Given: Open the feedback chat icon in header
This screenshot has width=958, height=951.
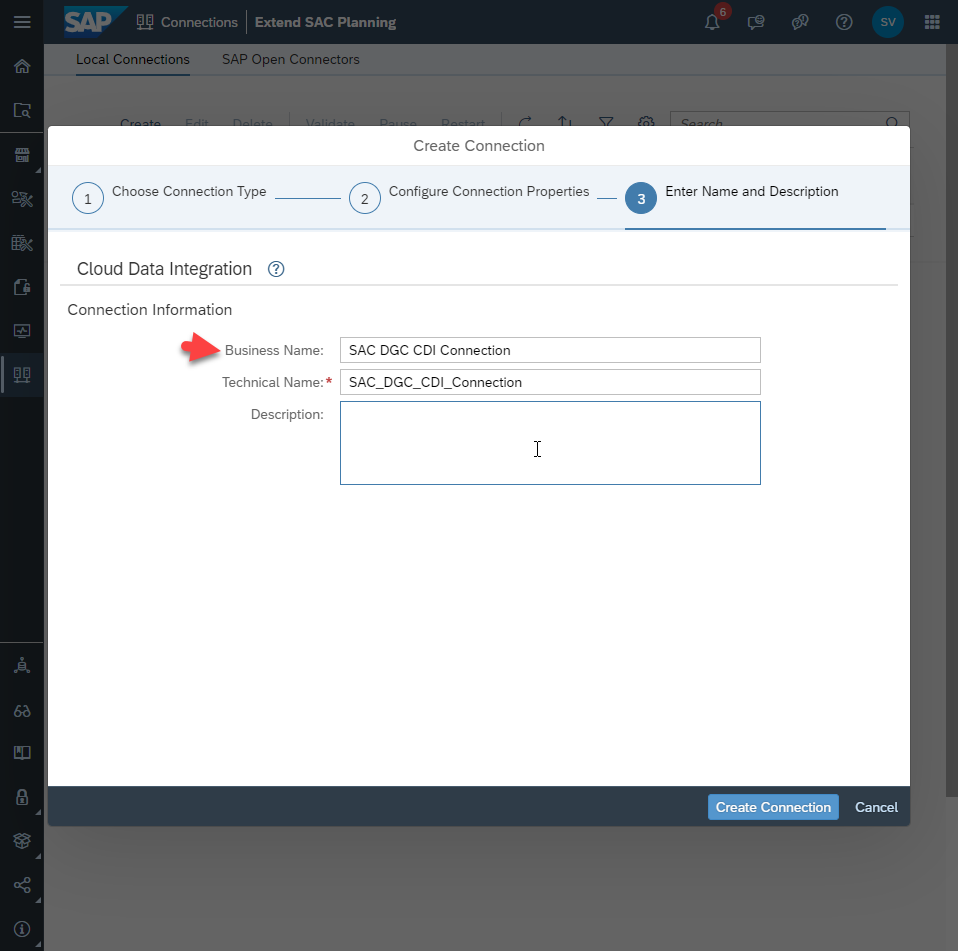Looking at the screenshot, I should point(756,23).
